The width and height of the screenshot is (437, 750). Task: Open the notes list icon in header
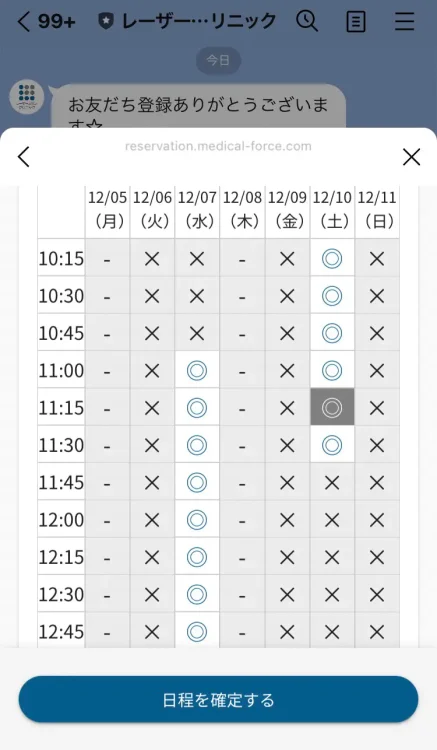[x=356, y=22]
